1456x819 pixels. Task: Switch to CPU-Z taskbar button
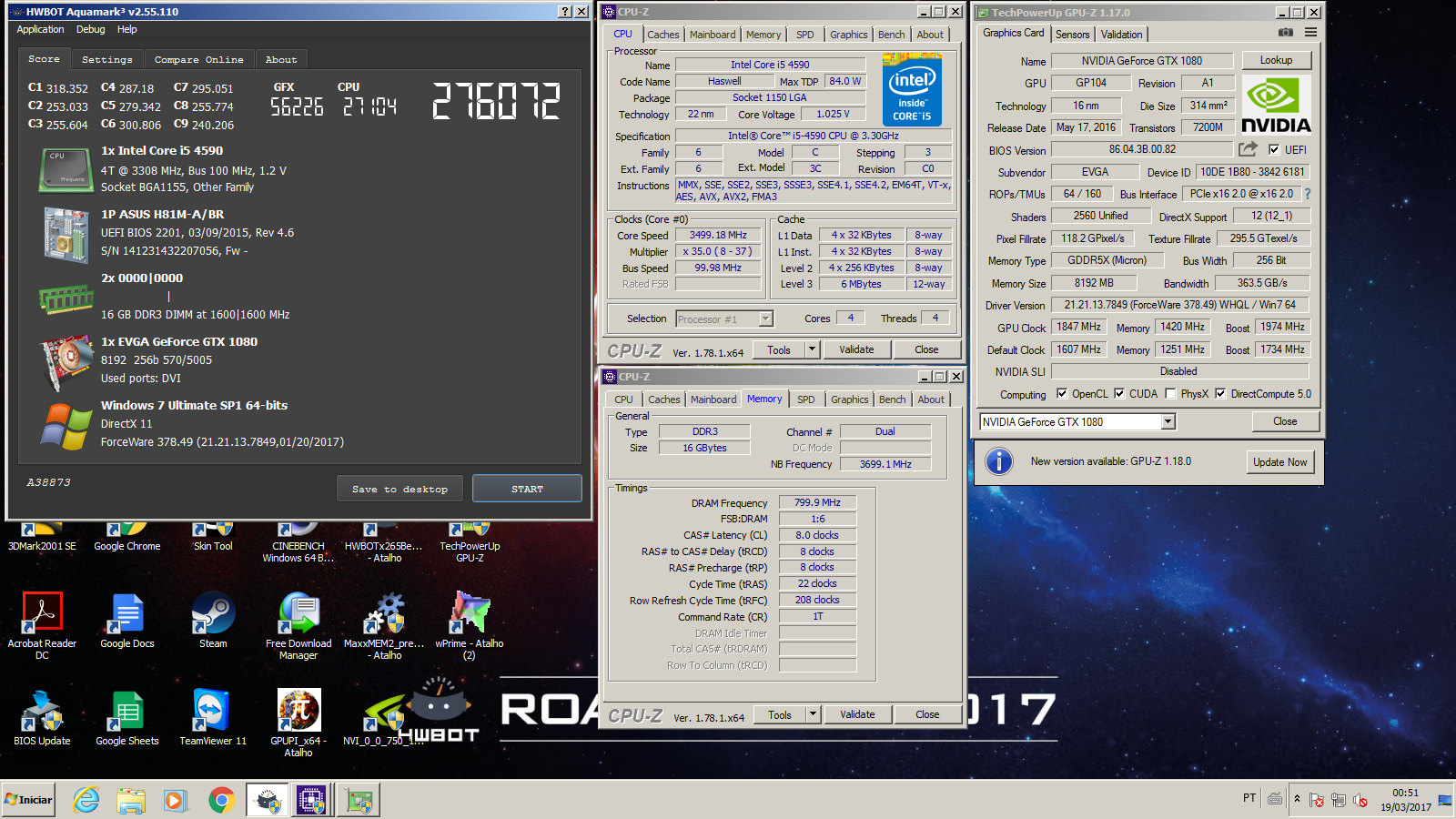(311, 800)
